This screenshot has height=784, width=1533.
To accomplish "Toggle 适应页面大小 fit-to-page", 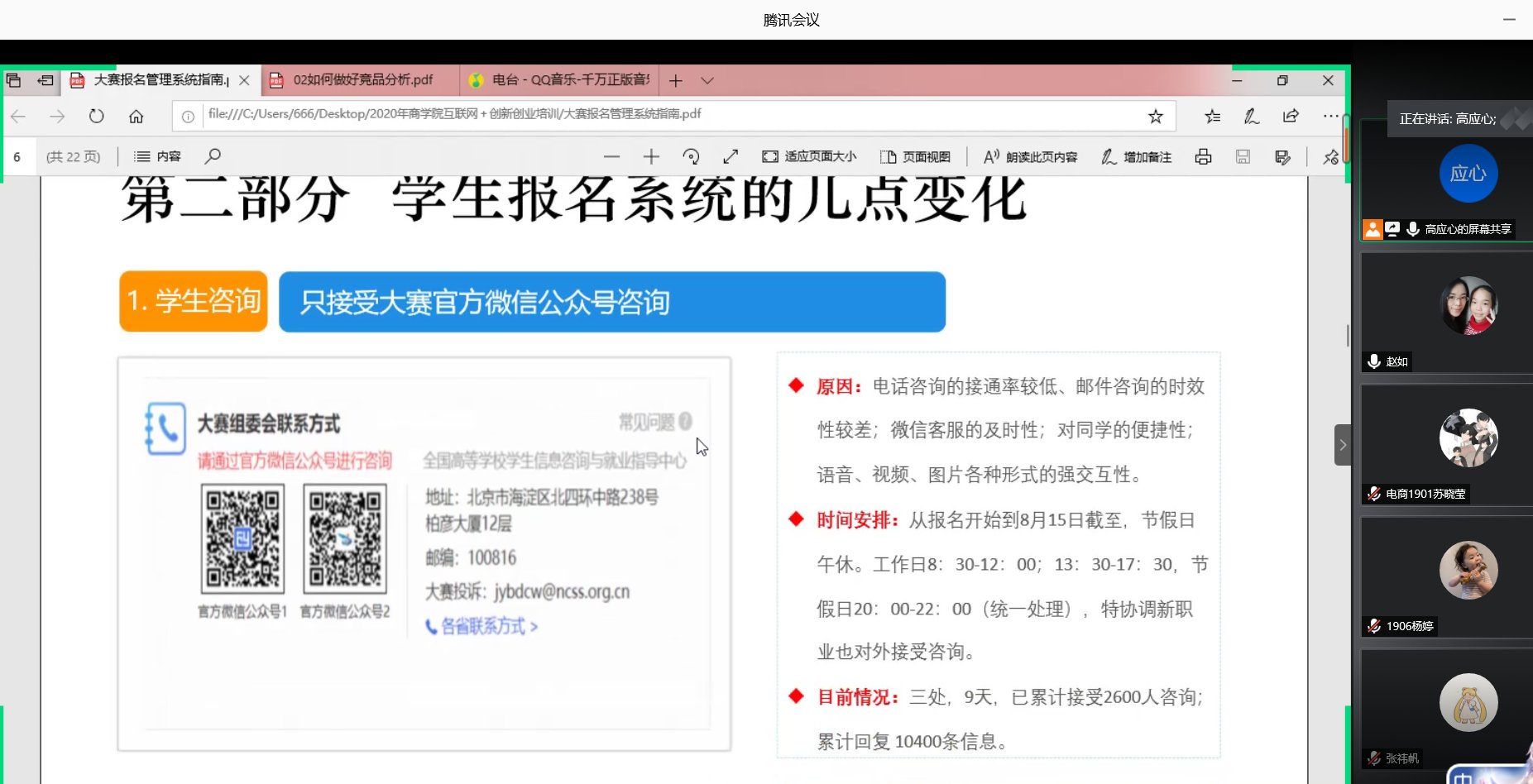I will (x=809, y=156).
